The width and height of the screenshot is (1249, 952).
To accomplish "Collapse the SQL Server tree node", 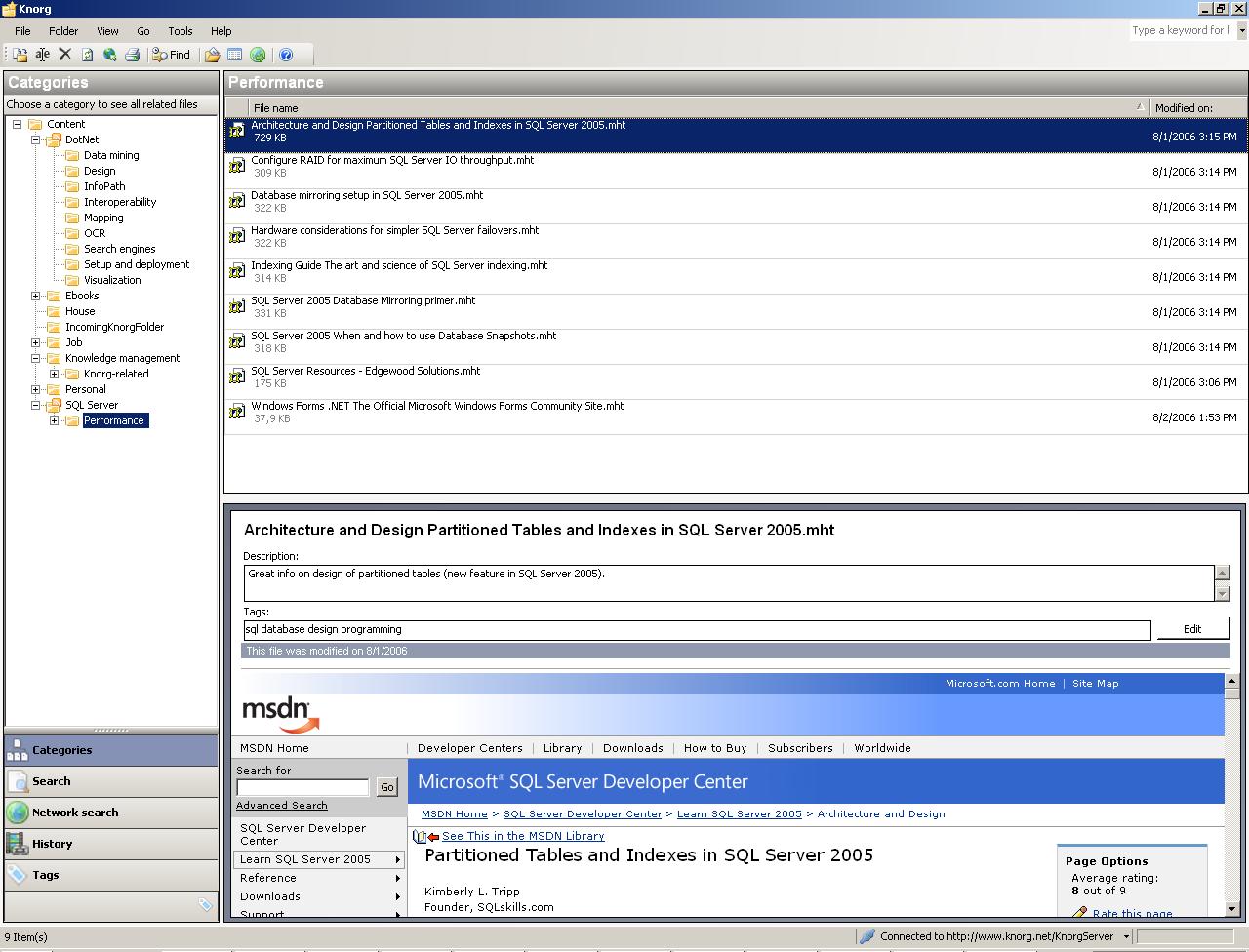I will point(35,405).
